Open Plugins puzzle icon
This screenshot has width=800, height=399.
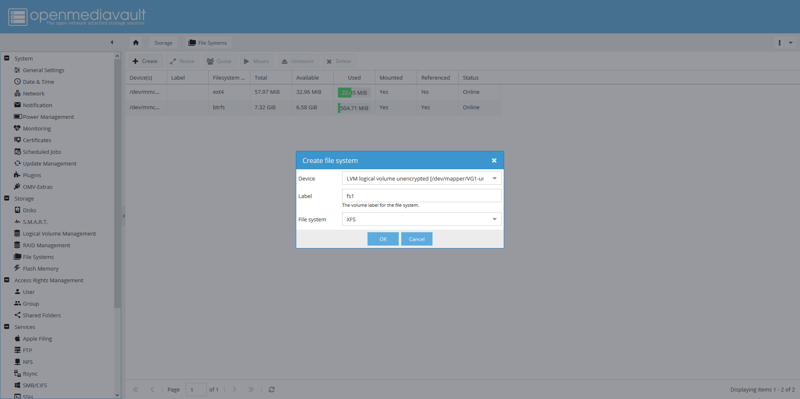(17, 175)
